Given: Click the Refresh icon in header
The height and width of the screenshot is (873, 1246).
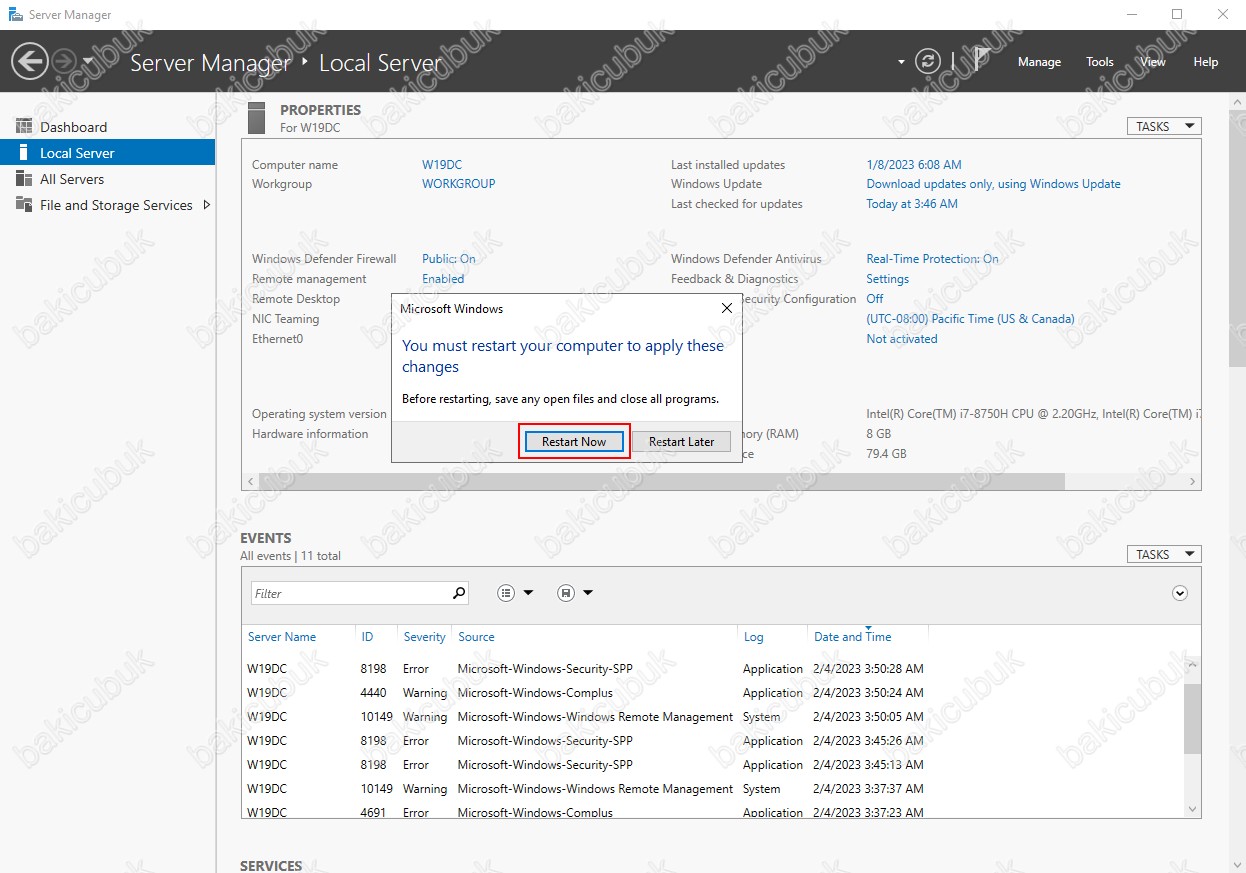Looking at the screenshot, I should [929, 62].
